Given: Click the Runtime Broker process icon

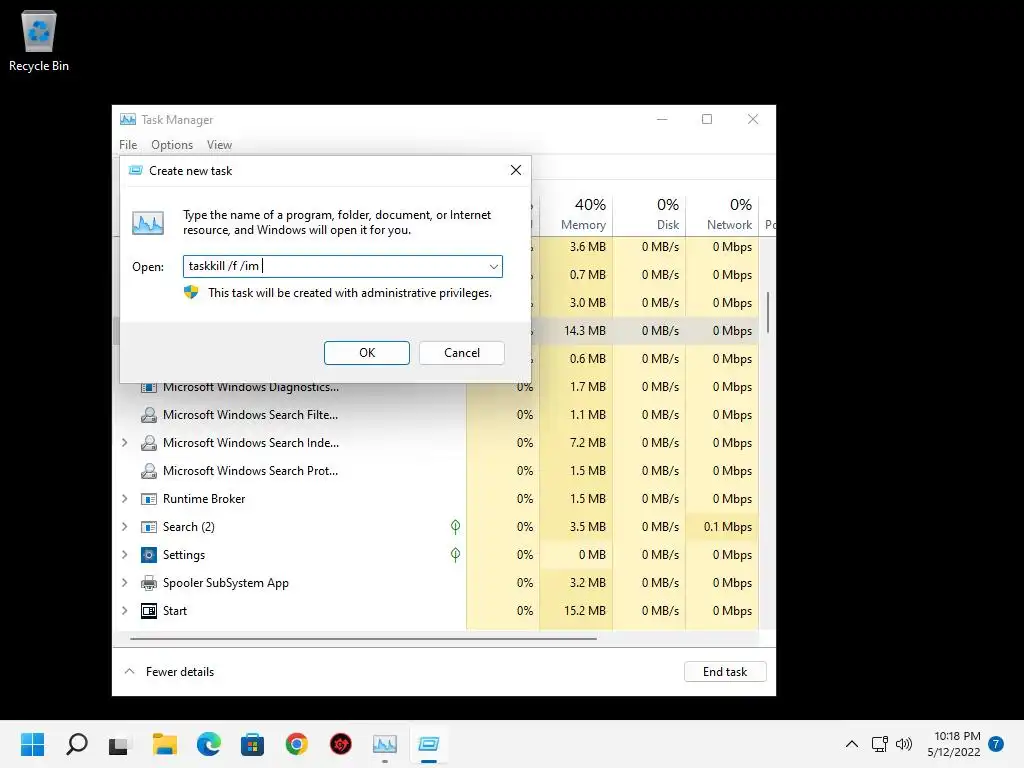Looking at the screenshot, I should [149, 499].
